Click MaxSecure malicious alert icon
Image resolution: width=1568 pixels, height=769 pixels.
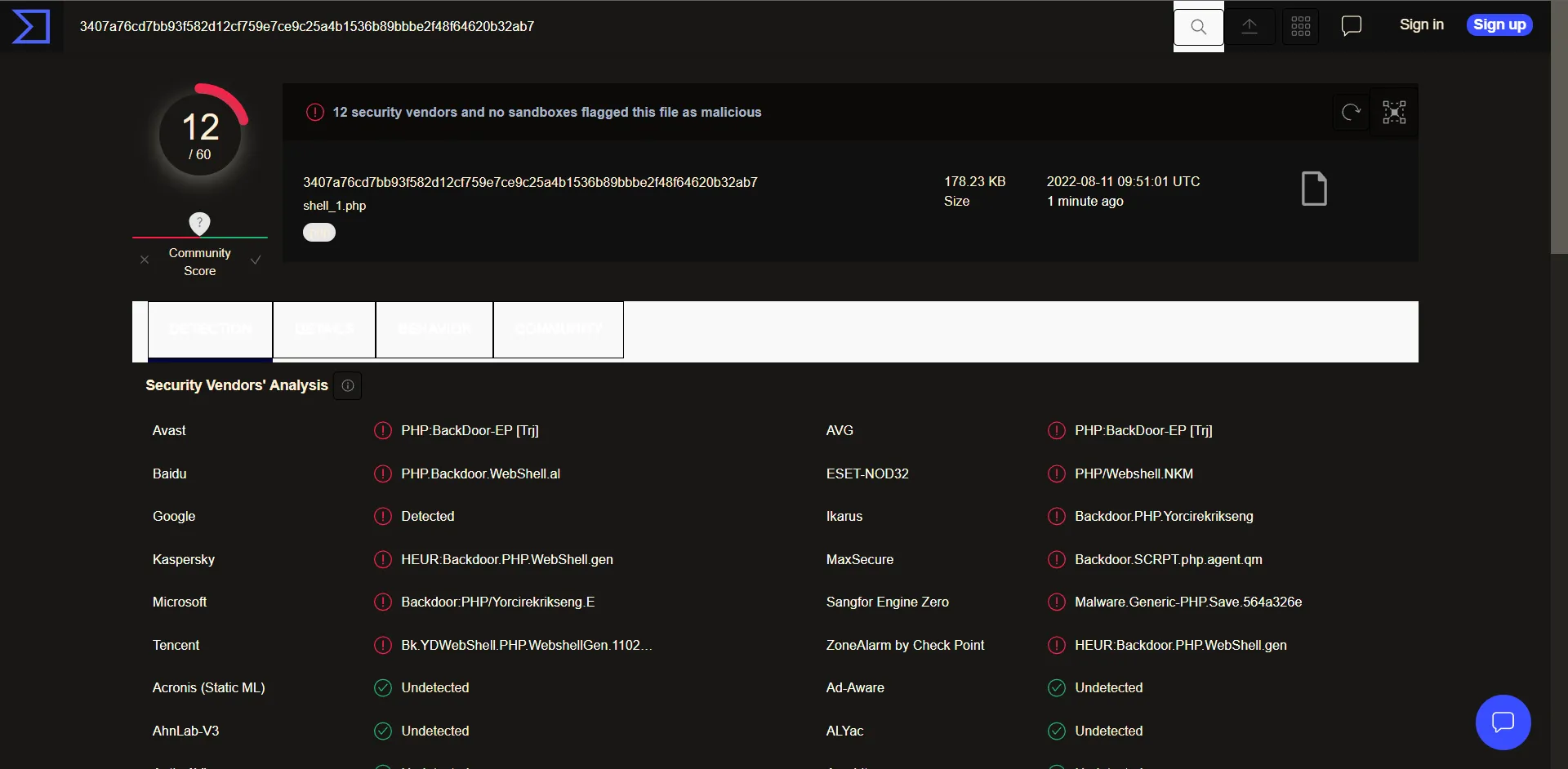[1057, 559]
